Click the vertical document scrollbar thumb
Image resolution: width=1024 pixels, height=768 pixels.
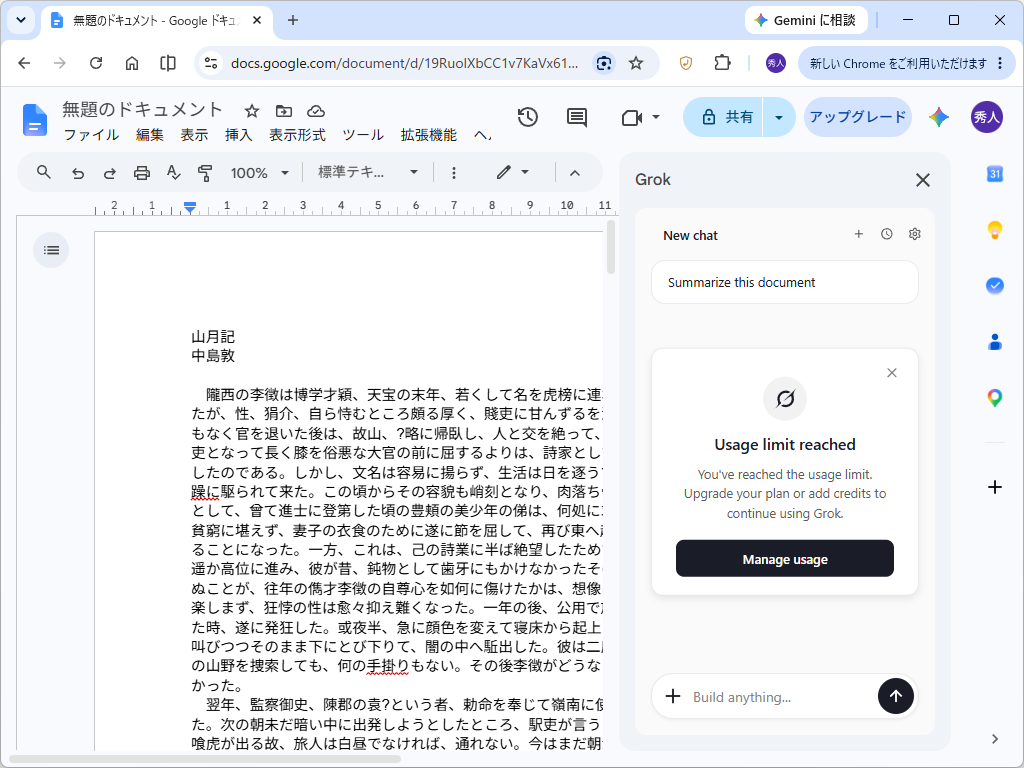point(611,247)
